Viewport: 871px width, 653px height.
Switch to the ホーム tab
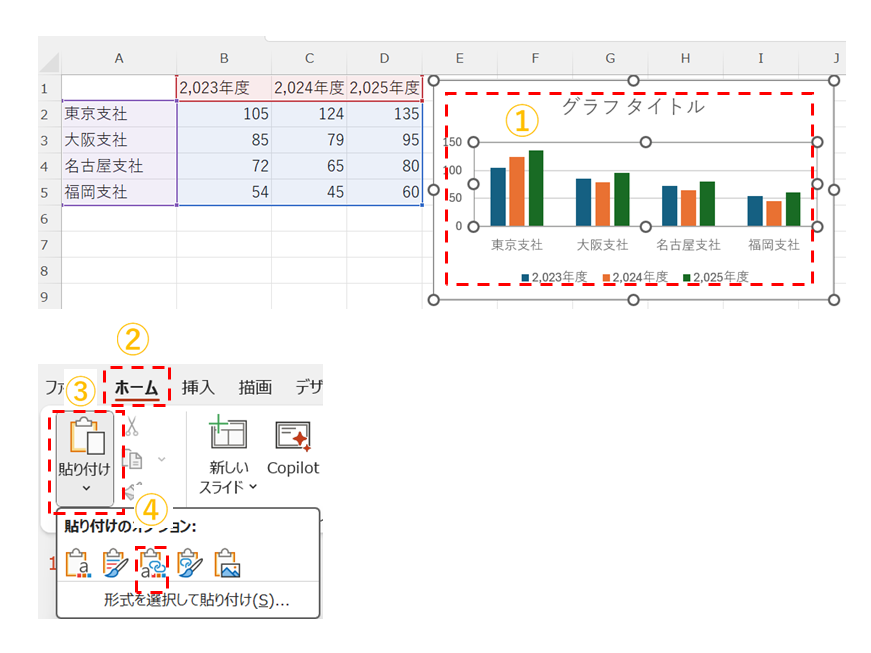[x=136, y=388]
